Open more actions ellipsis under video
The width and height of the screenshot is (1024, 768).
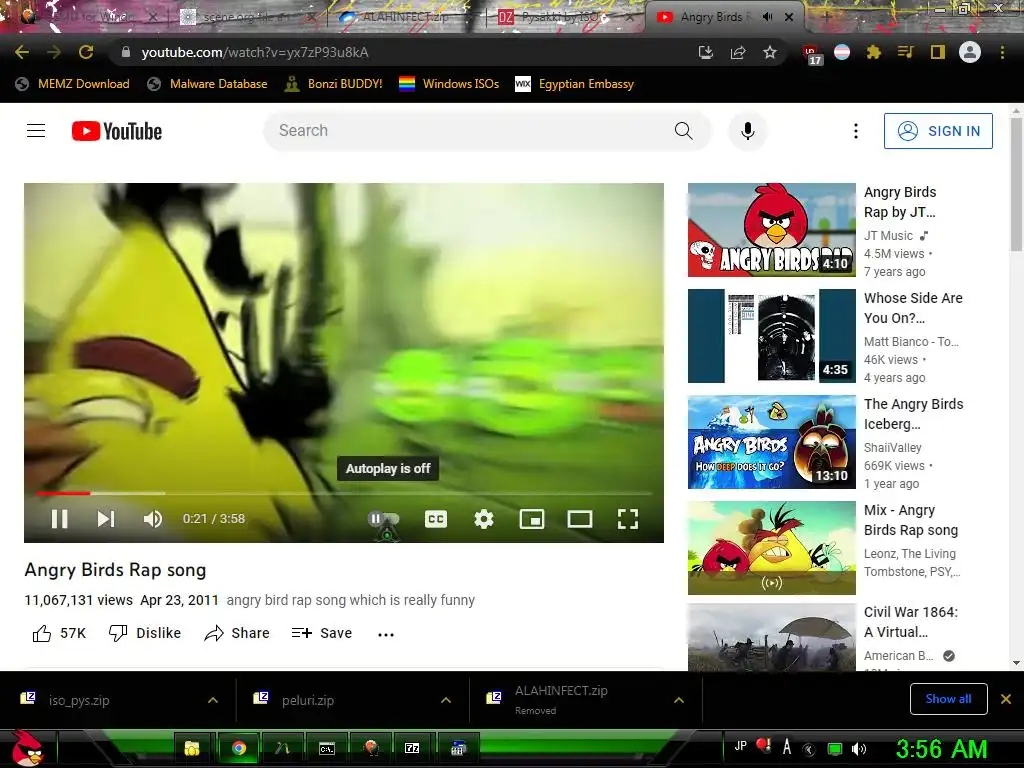pyautogui.click(x=386, y=634)
